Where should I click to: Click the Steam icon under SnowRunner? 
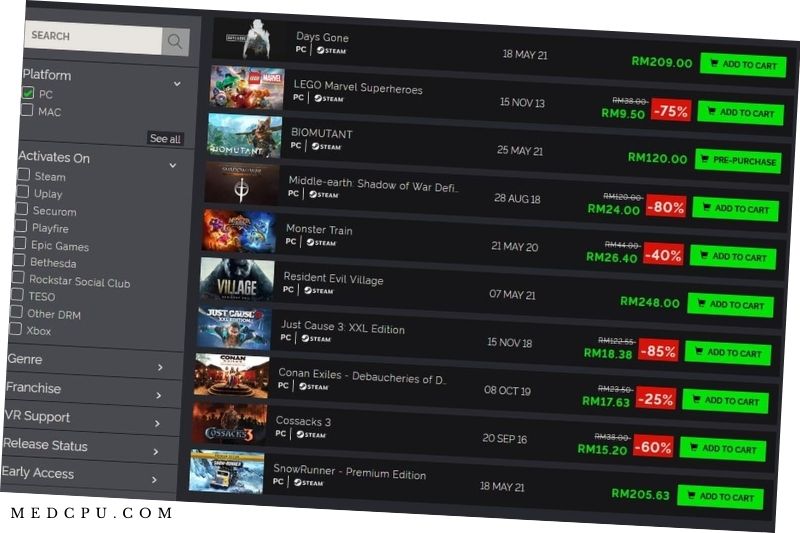coord(308,483)
